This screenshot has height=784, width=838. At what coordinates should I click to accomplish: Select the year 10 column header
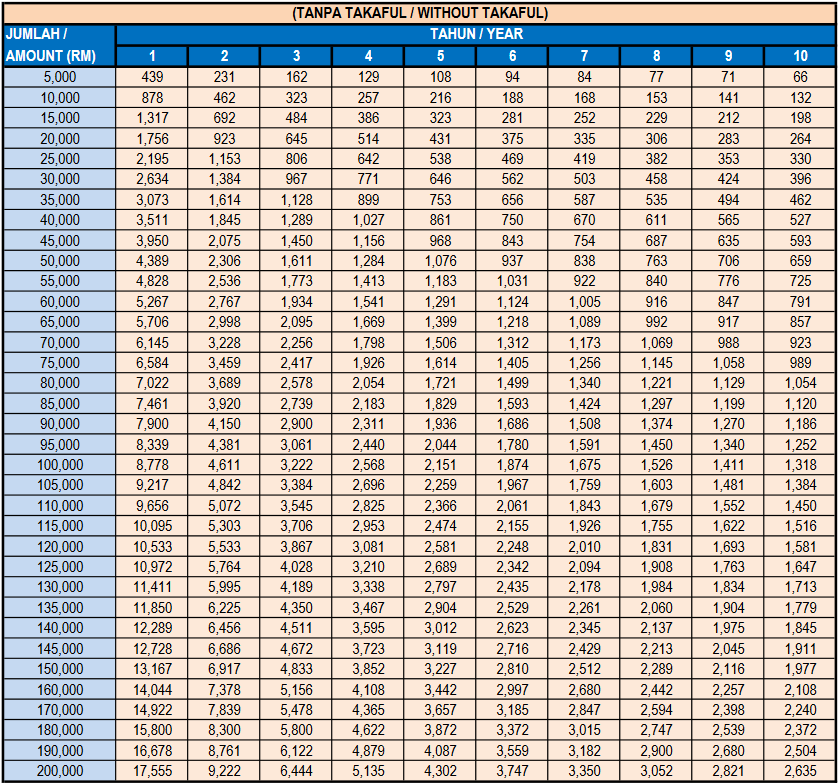tap(800, 56)
